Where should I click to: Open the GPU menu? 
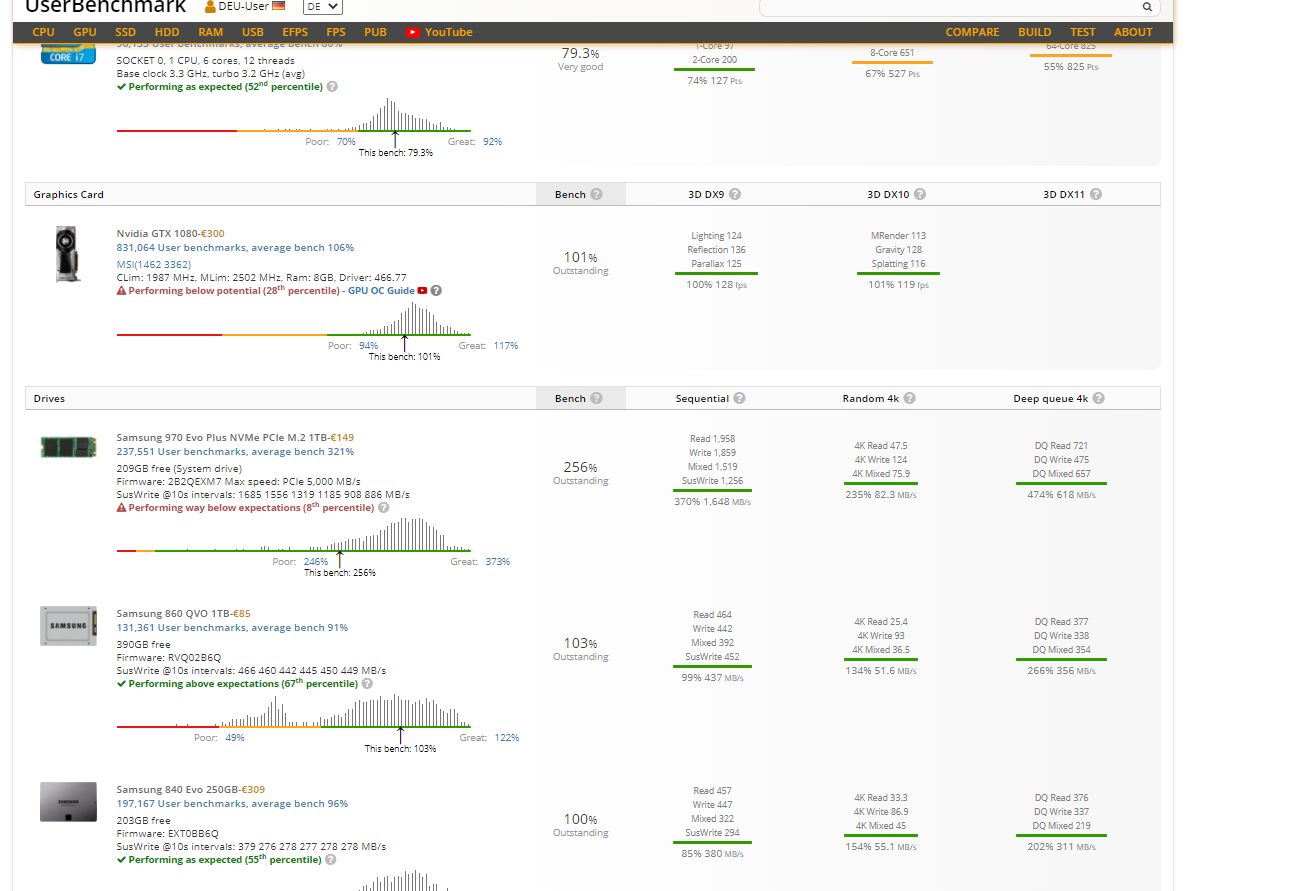click(85, 32)
